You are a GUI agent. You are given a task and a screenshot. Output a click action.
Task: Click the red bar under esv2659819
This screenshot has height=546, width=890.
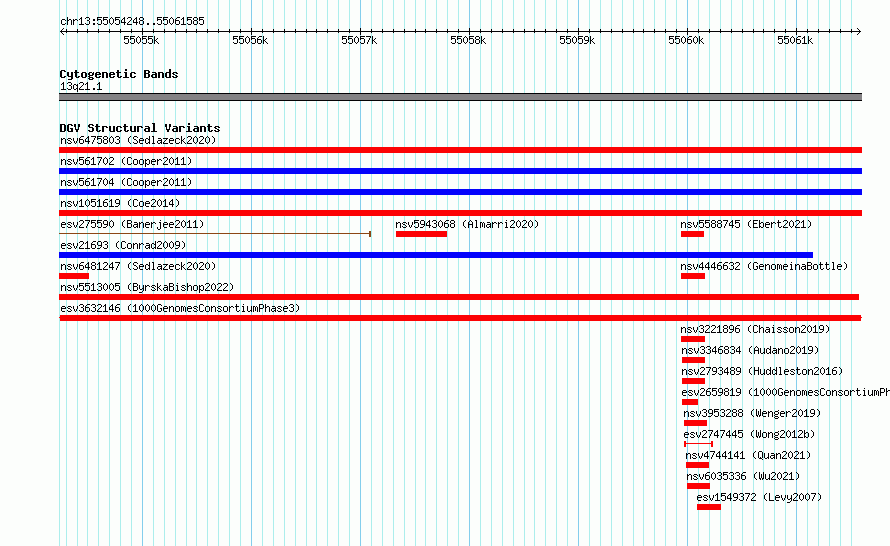click(x=690, y=402)
